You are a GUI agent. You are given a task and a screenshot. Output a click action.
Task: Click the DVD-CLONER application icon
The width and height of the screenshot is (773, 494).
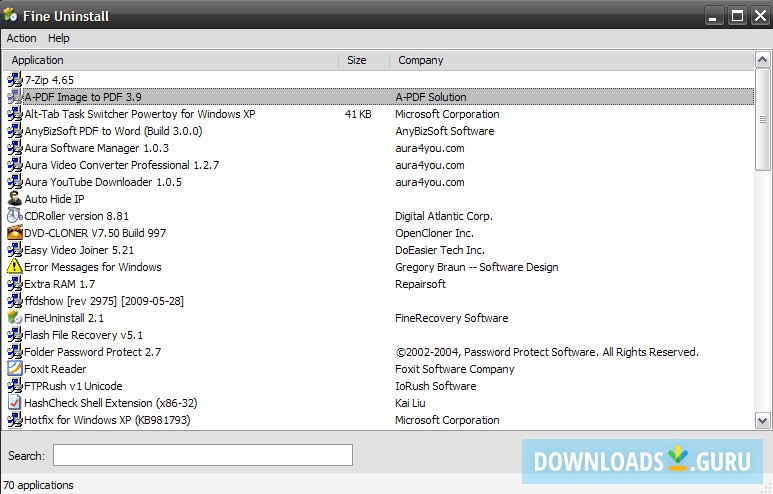15,233
